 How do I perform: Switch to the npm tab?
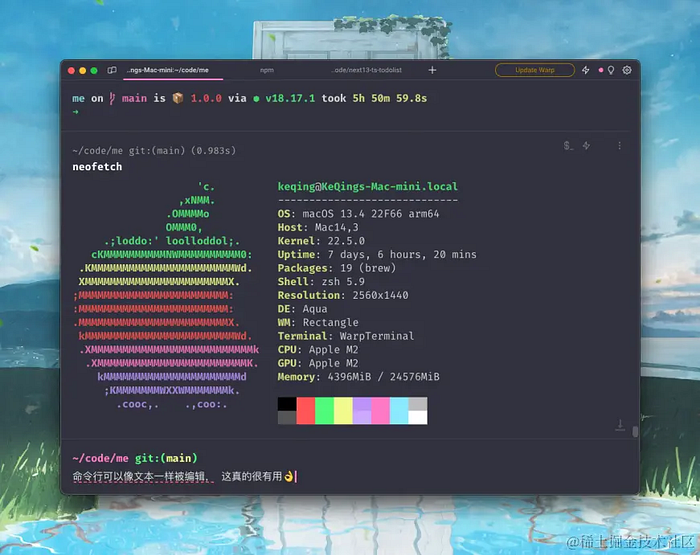tap(267, 70)
